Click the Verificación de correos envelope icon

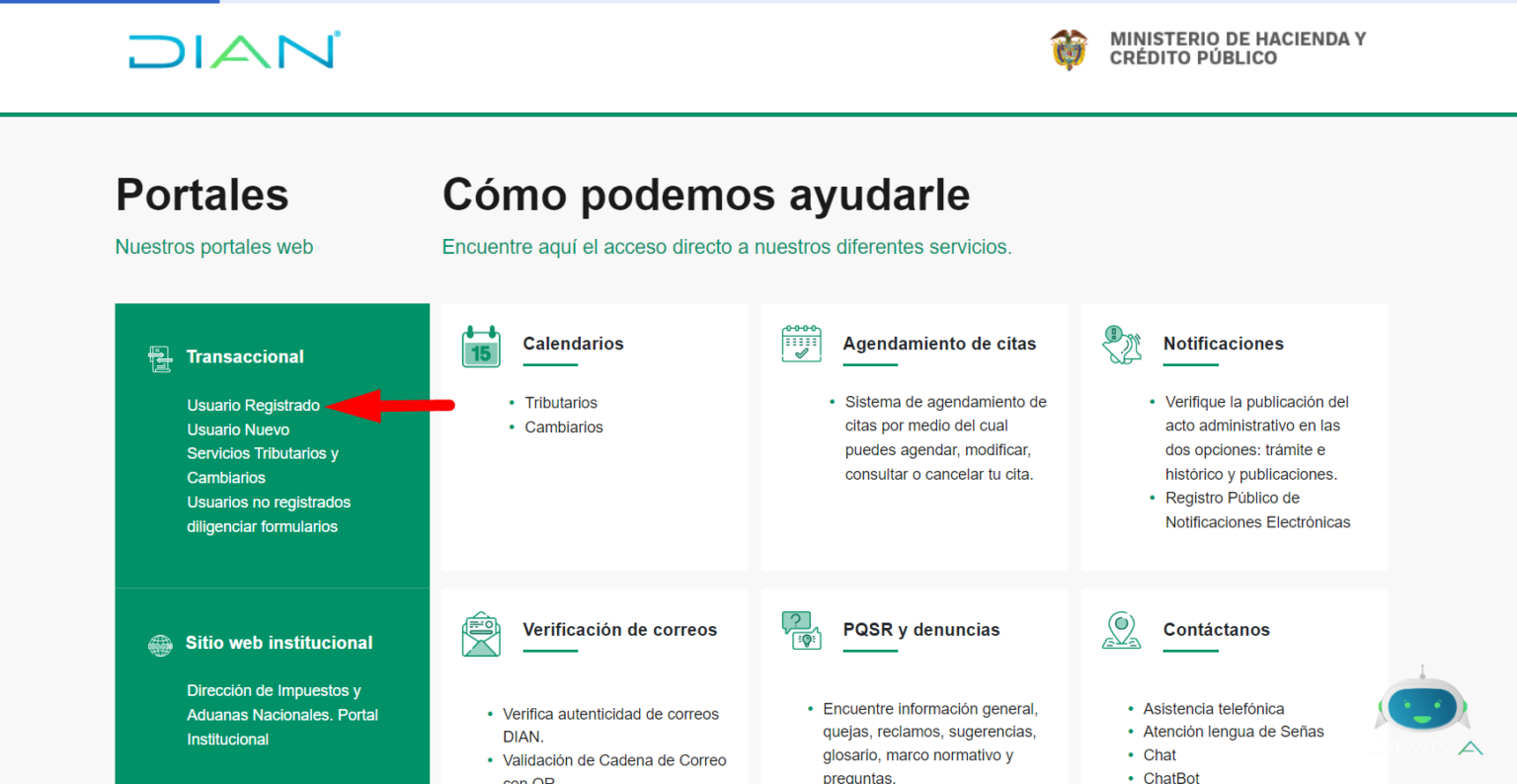pyautogui.click(x=481, y=634)
